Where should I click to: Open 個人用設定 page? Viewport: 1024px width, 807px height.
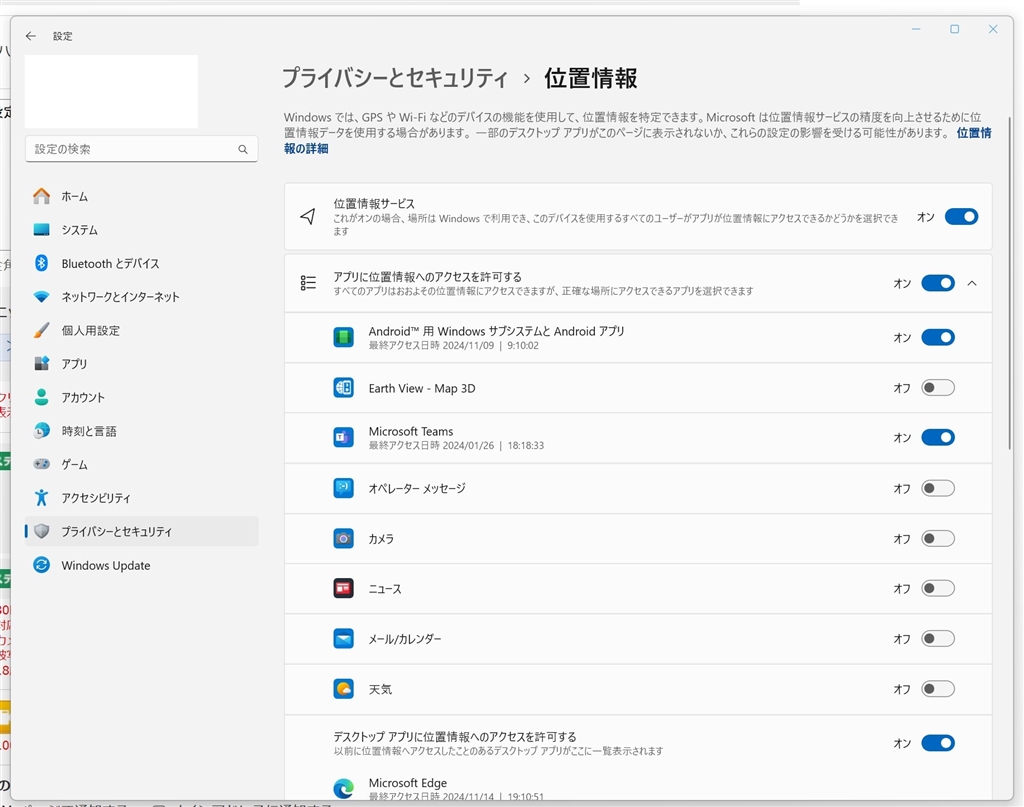click(141, 330)
